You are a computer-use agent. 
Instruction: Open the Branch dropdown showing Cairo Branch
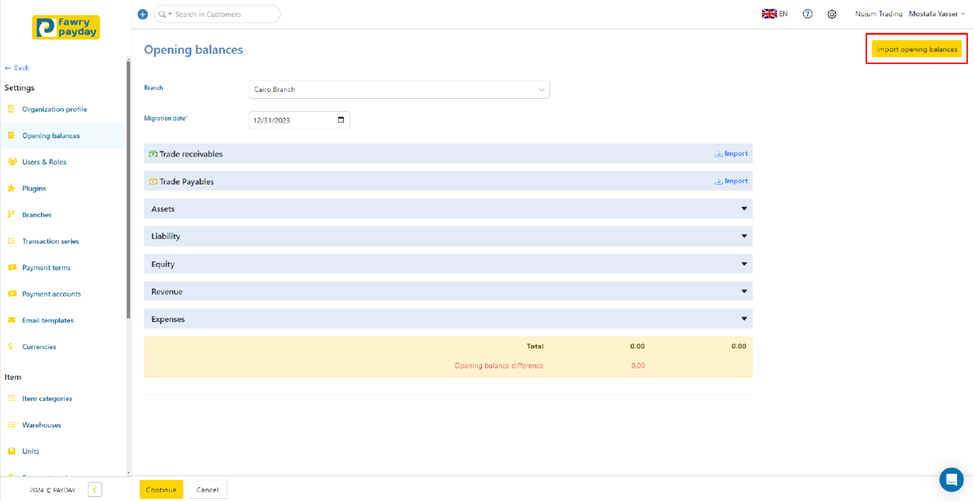click(399, 90)
